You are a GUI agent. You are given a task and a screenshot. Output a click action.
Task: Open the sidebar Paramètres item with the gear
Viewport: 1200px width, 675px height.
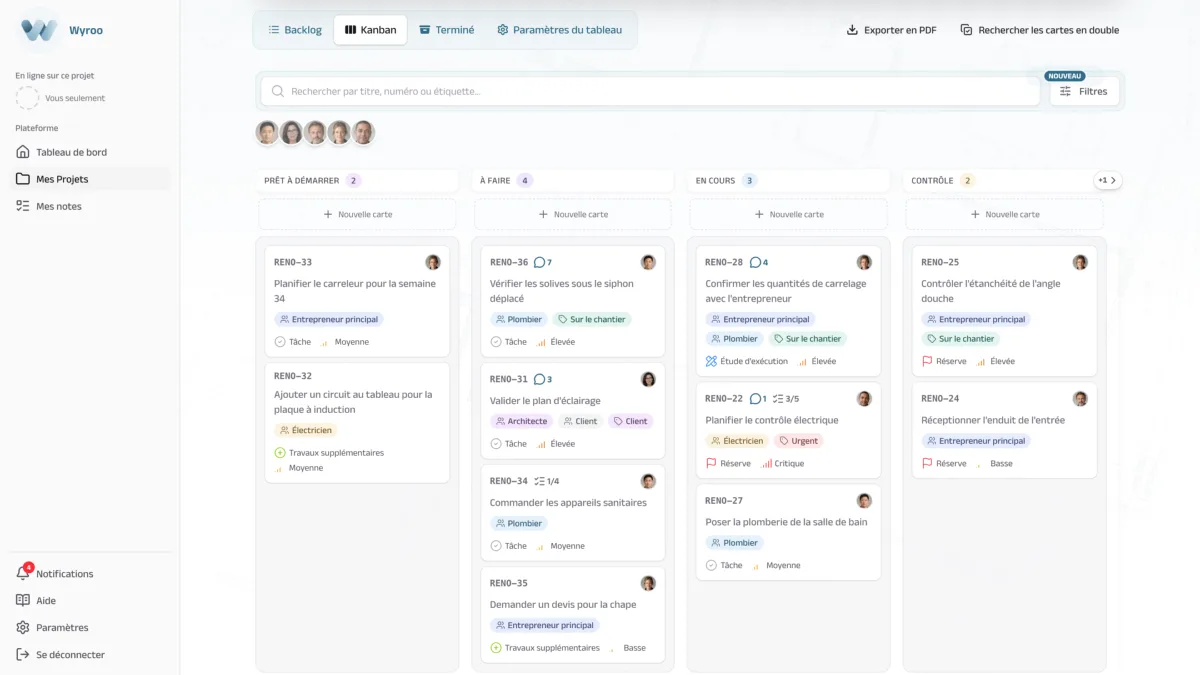[90, 627]
